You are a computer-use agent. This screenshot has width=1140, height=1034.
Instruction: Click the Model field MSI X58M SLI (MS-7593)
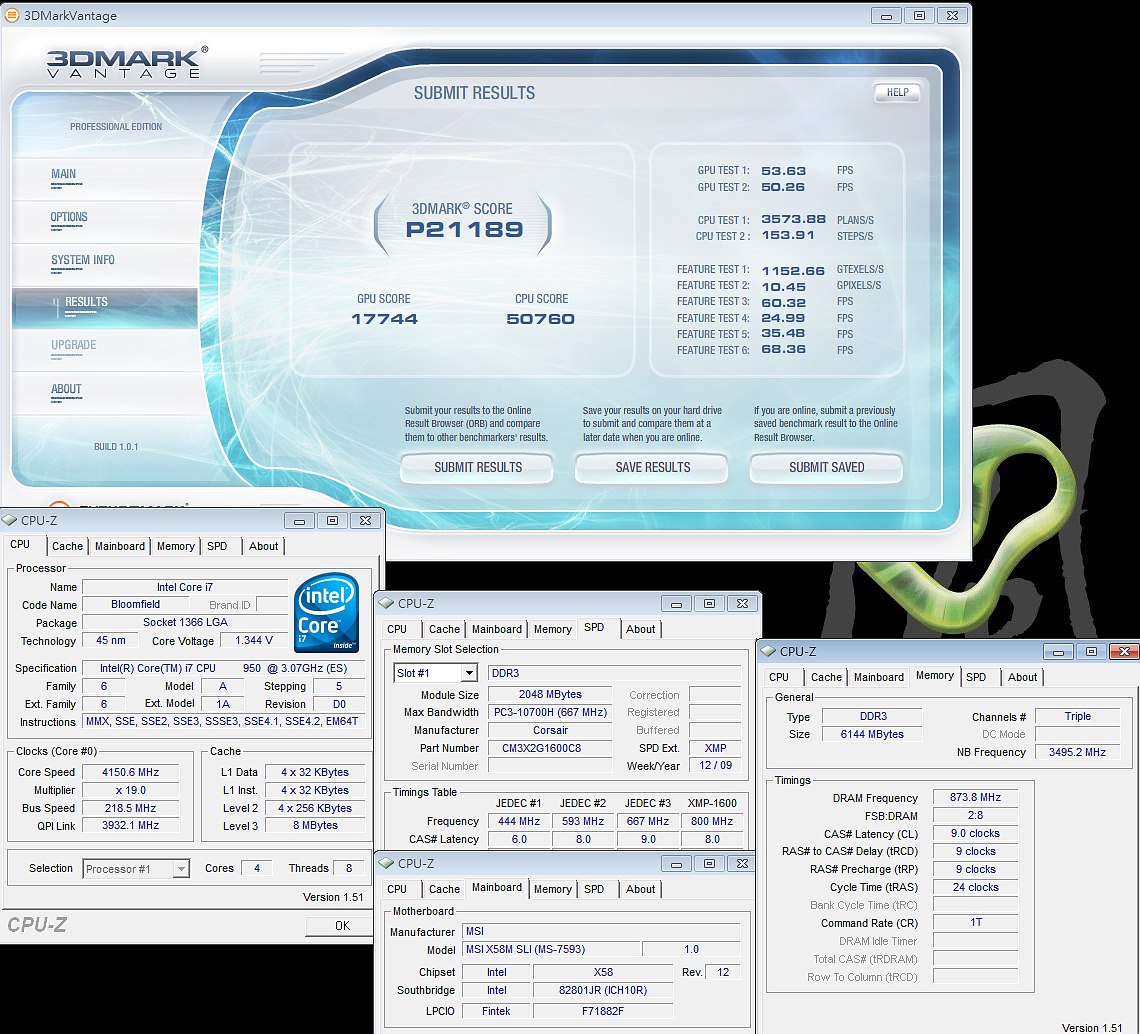(550, 949)
